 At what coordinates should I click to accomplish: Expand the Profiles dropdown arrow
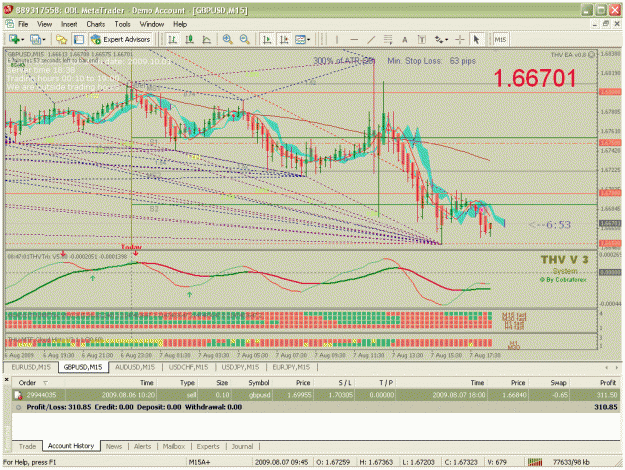pos(44,40)
